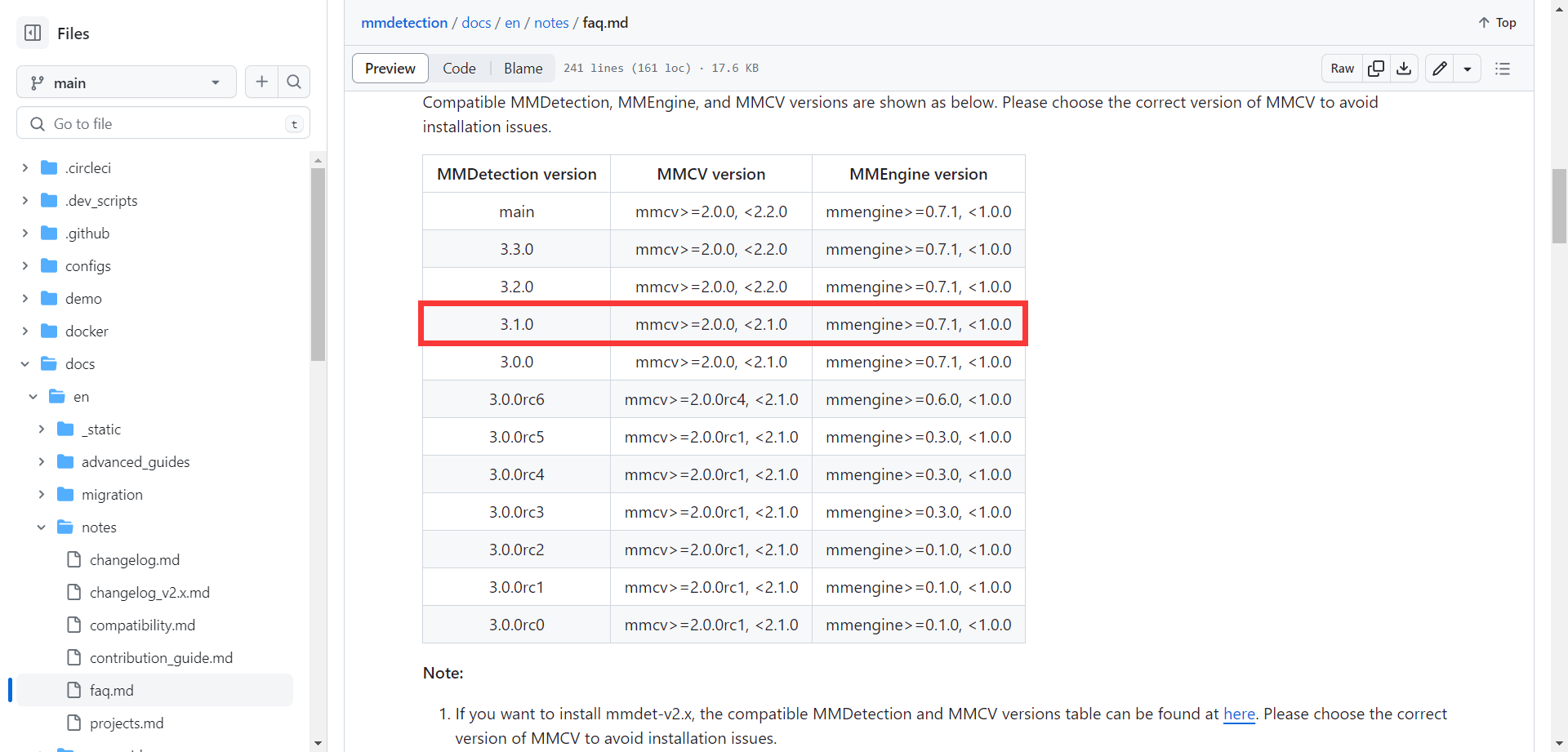Edit this file with the pencil icon

coord(1440,69)
